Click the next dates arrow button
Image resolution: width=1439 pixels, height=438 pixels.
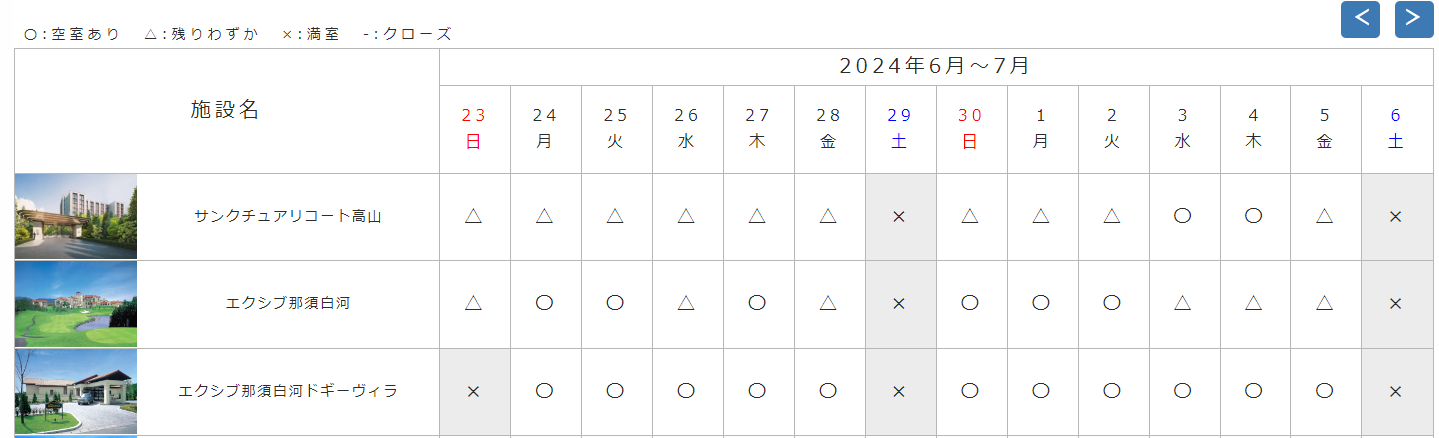pos(1413,19)
